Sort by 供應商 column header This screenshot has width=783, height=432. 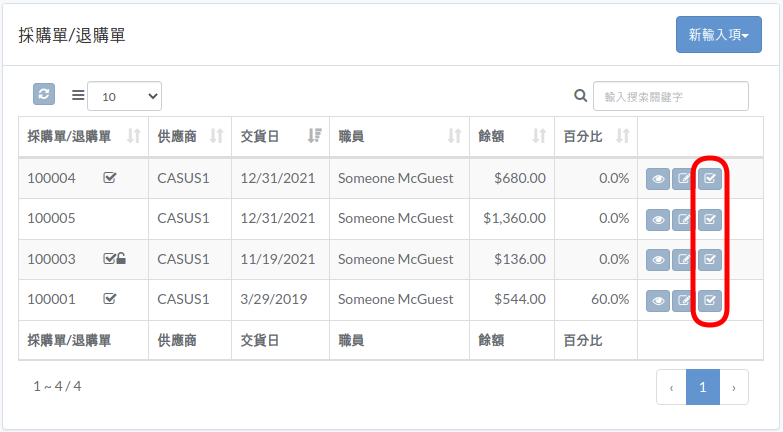coord(190,136)
